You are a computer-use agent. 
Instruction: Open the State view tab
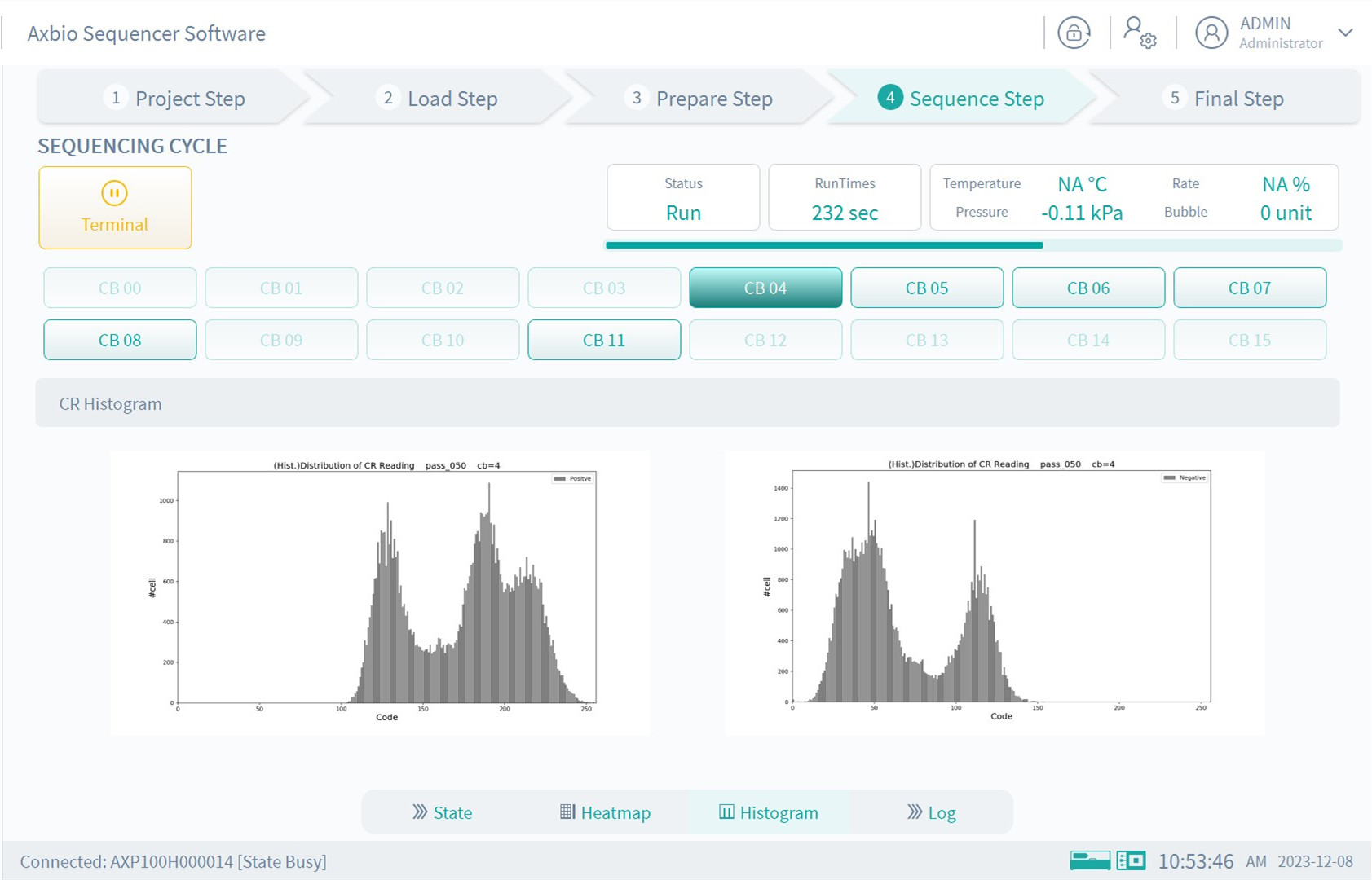[442, 812]
